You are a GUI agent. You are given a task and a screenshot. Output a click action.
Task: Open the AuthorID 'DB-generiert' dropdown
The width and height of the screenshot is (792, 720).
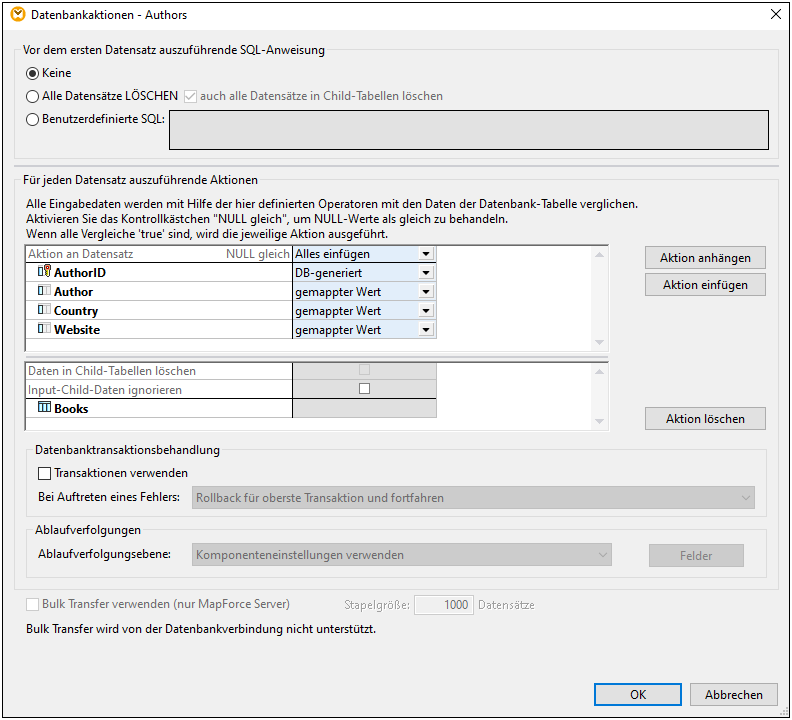(426, 273)
